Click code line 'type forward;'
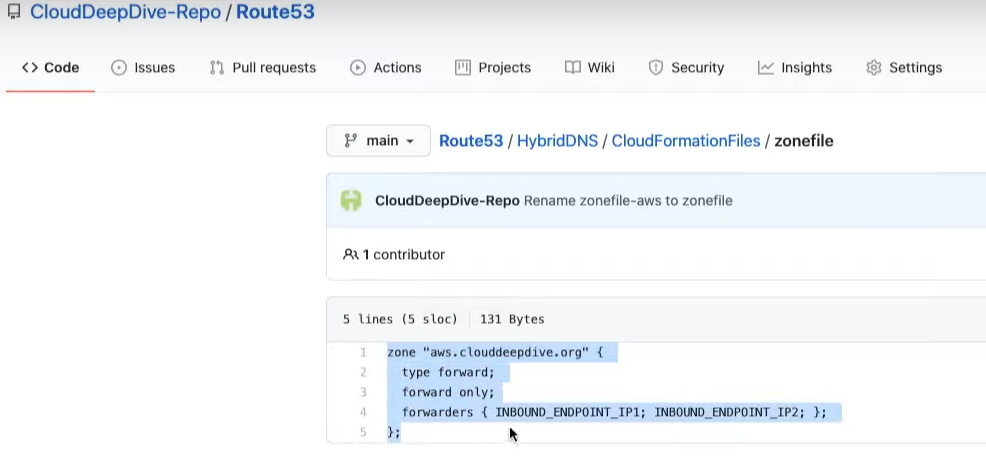The width and height of the screenshot is (986, 467). (448, 373)
